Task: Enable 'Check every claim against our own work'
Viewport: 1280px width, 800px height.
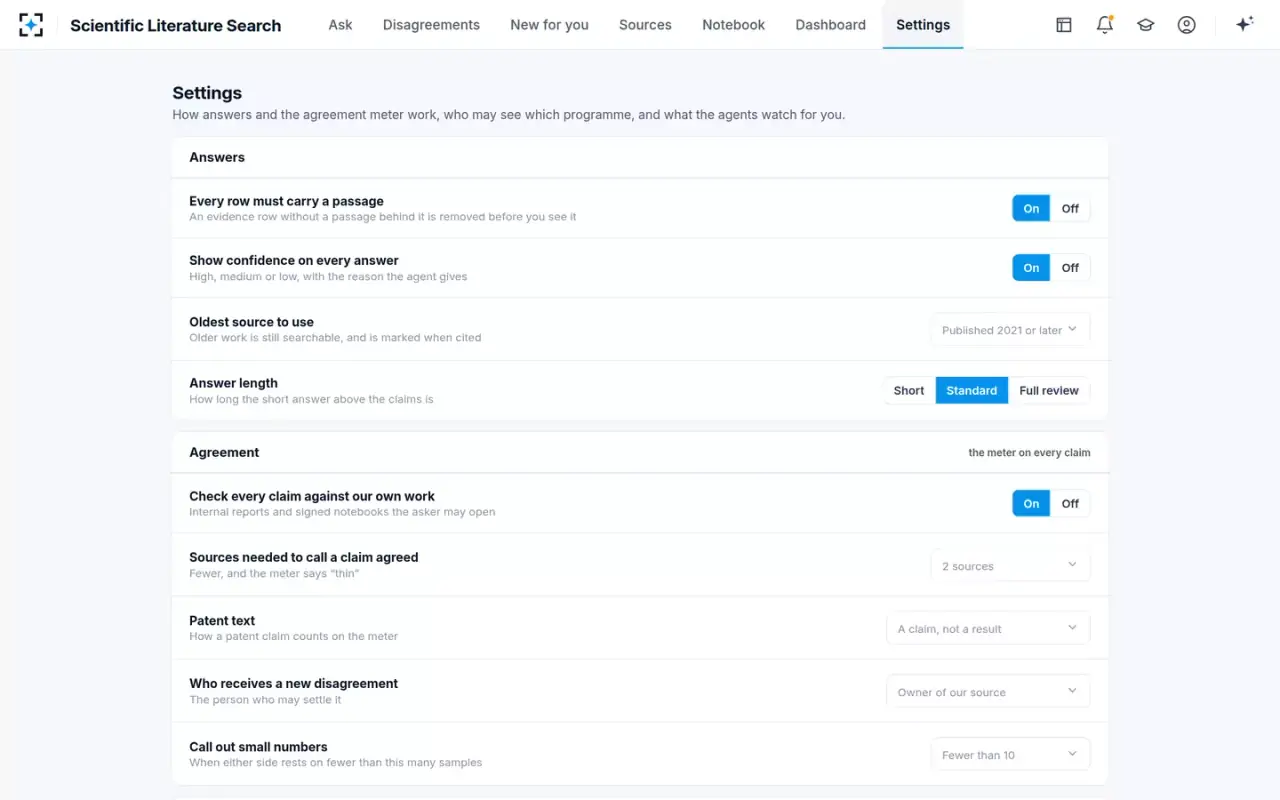Action: [1031, 504]
